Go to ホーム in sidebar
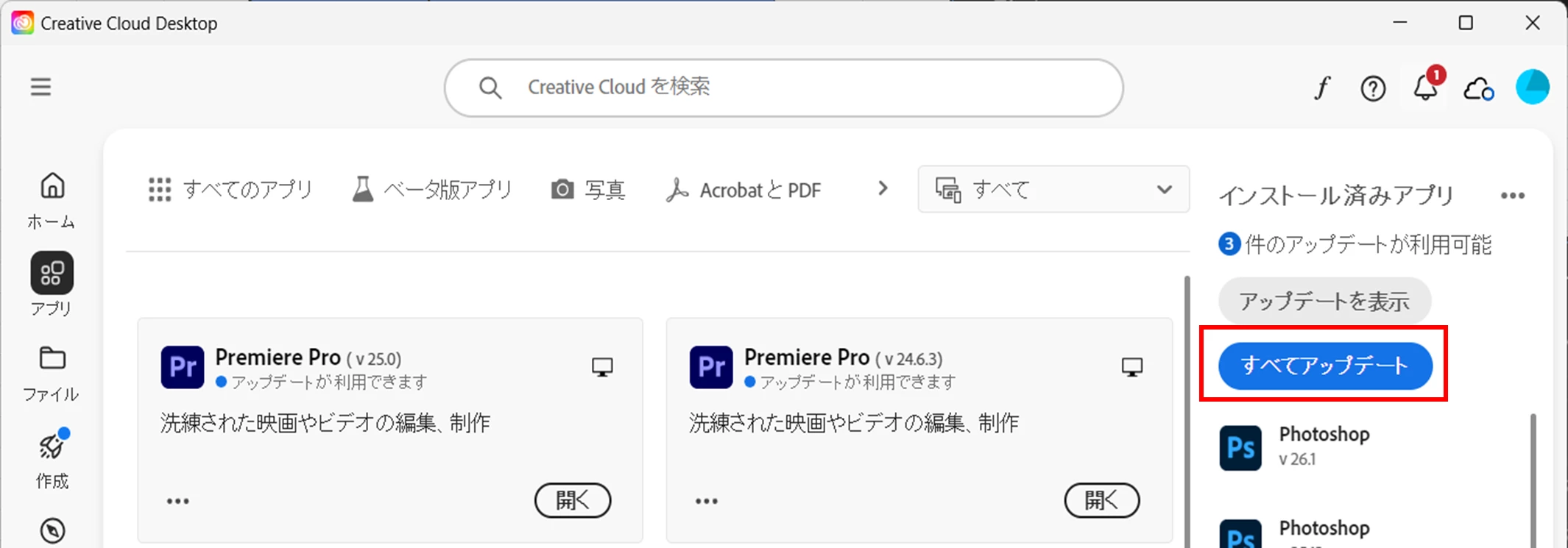Image resolution: width=1568 pixels, height=548 pixels. (52, 201)
